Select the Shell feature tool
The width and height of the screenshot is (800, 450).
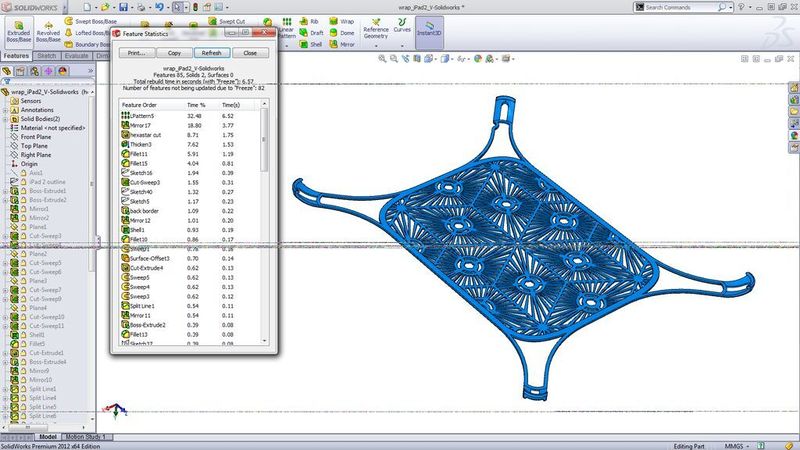pos(311,44)
